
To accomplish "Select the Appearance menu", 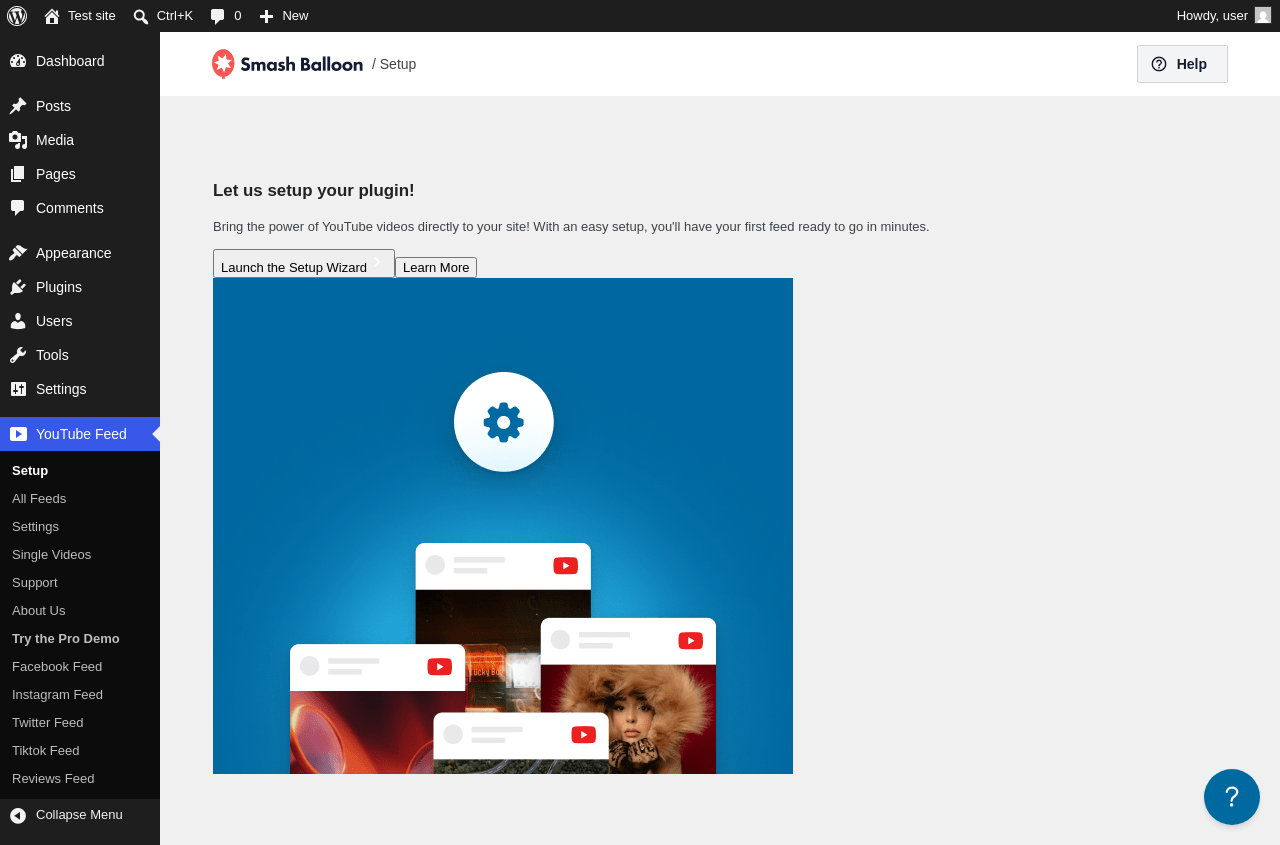I will 80,253.
